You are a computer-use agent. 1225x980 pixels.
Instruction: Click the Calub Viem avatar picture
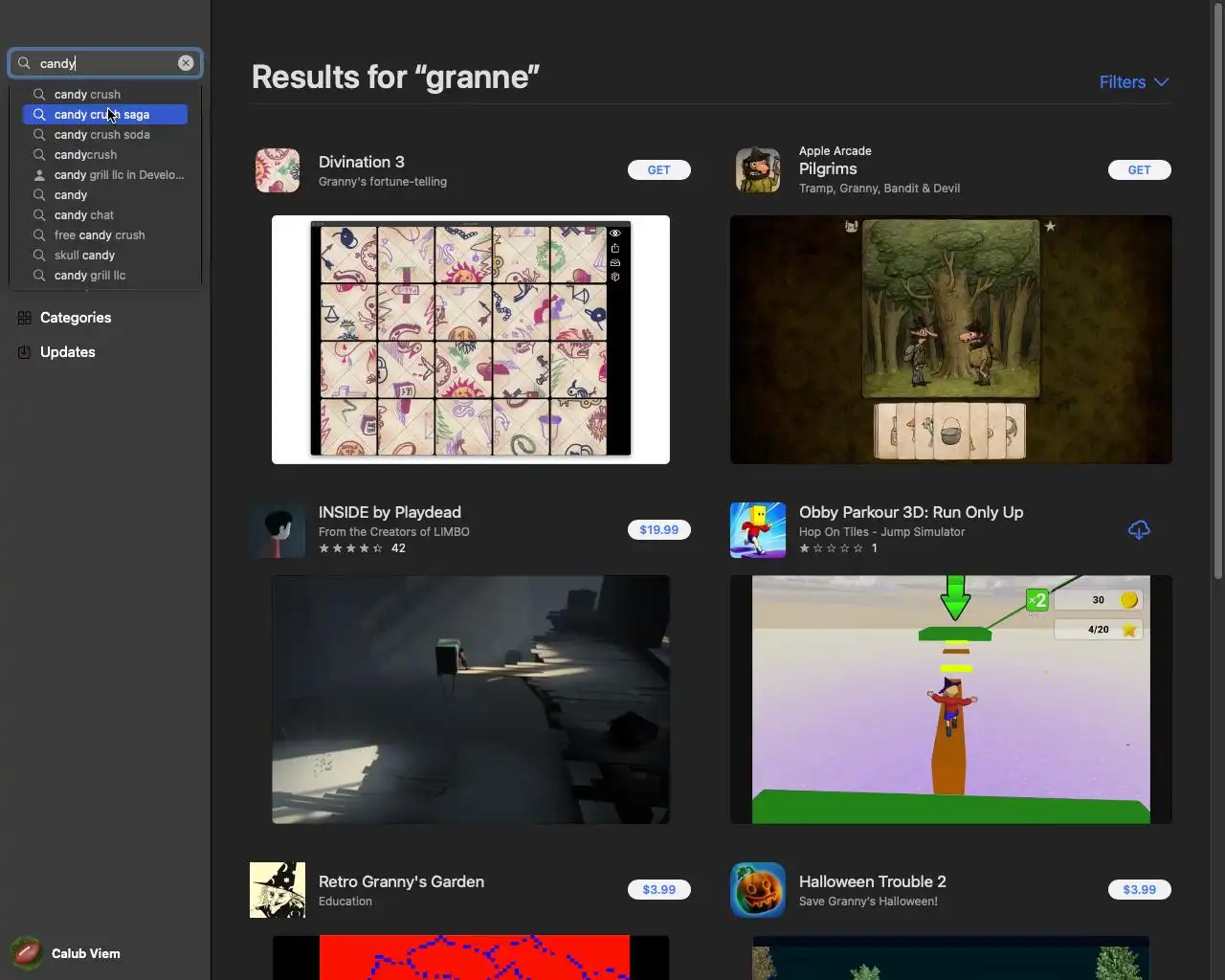pyautogui.click(x=27, y=953)
